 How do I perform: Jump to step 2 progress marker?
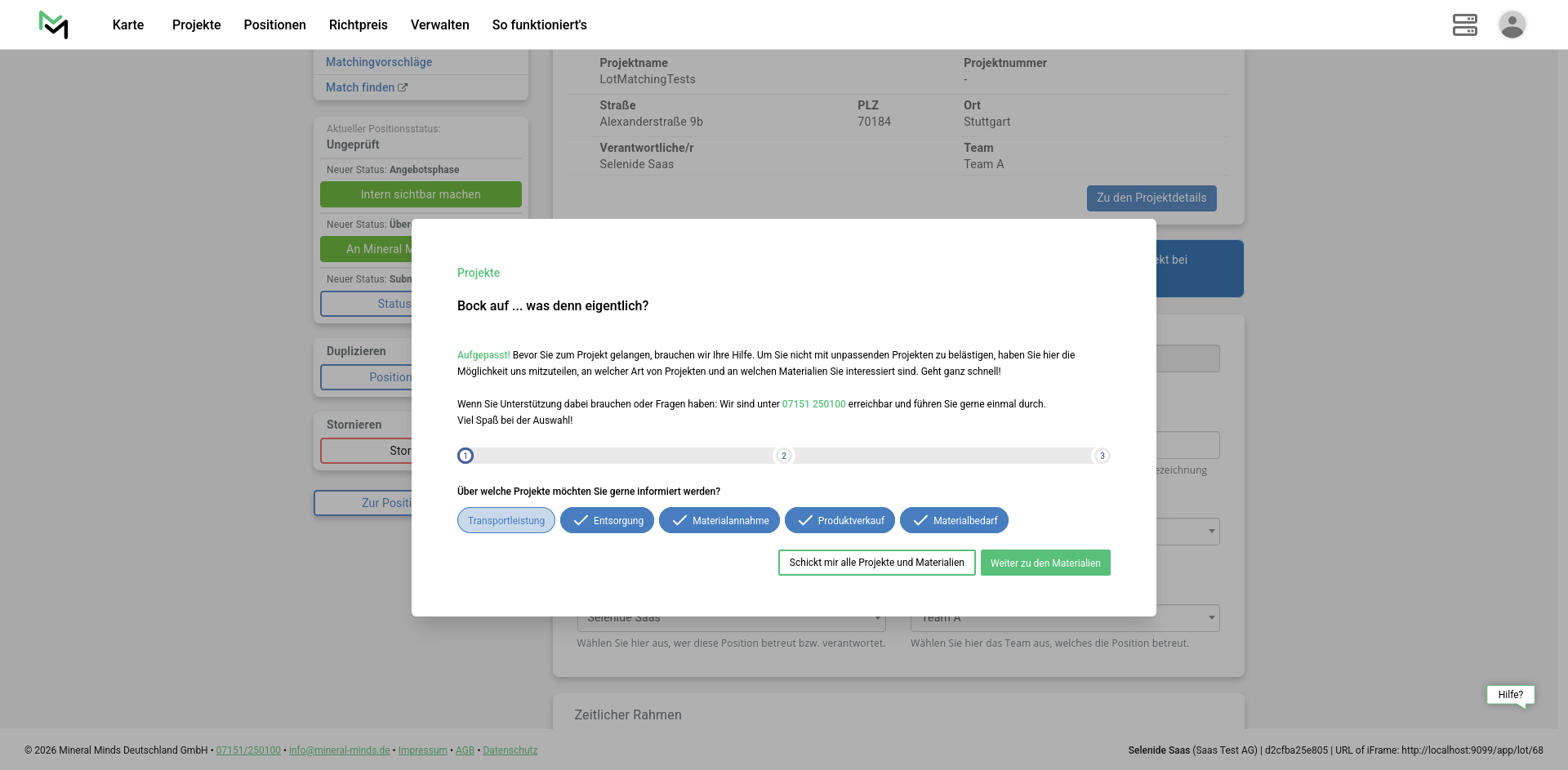pos(784,456)
